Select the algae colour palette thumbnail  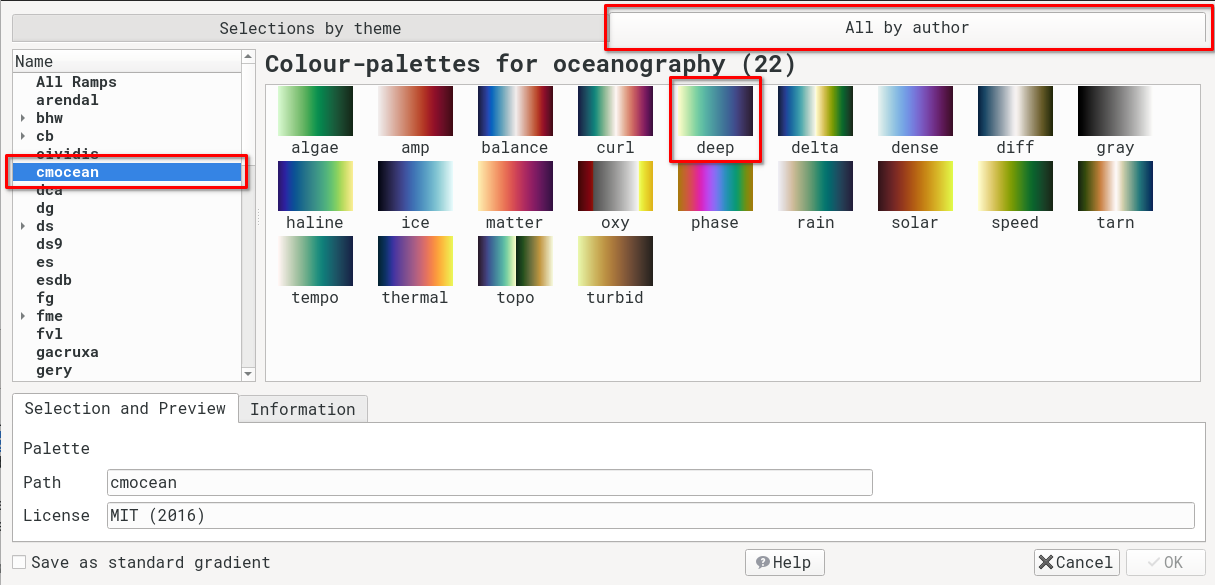click(x=315, y=112)
